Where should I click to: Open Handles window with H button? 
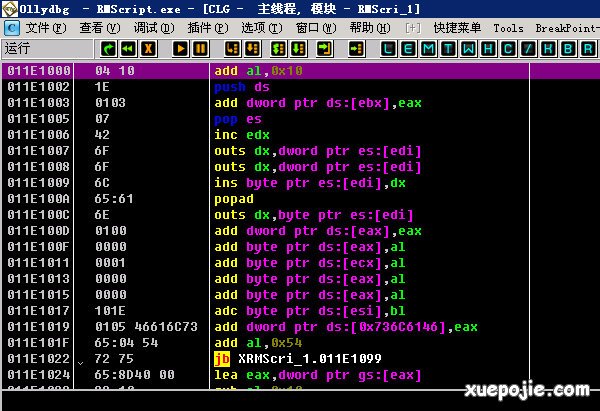pos(488,49)
